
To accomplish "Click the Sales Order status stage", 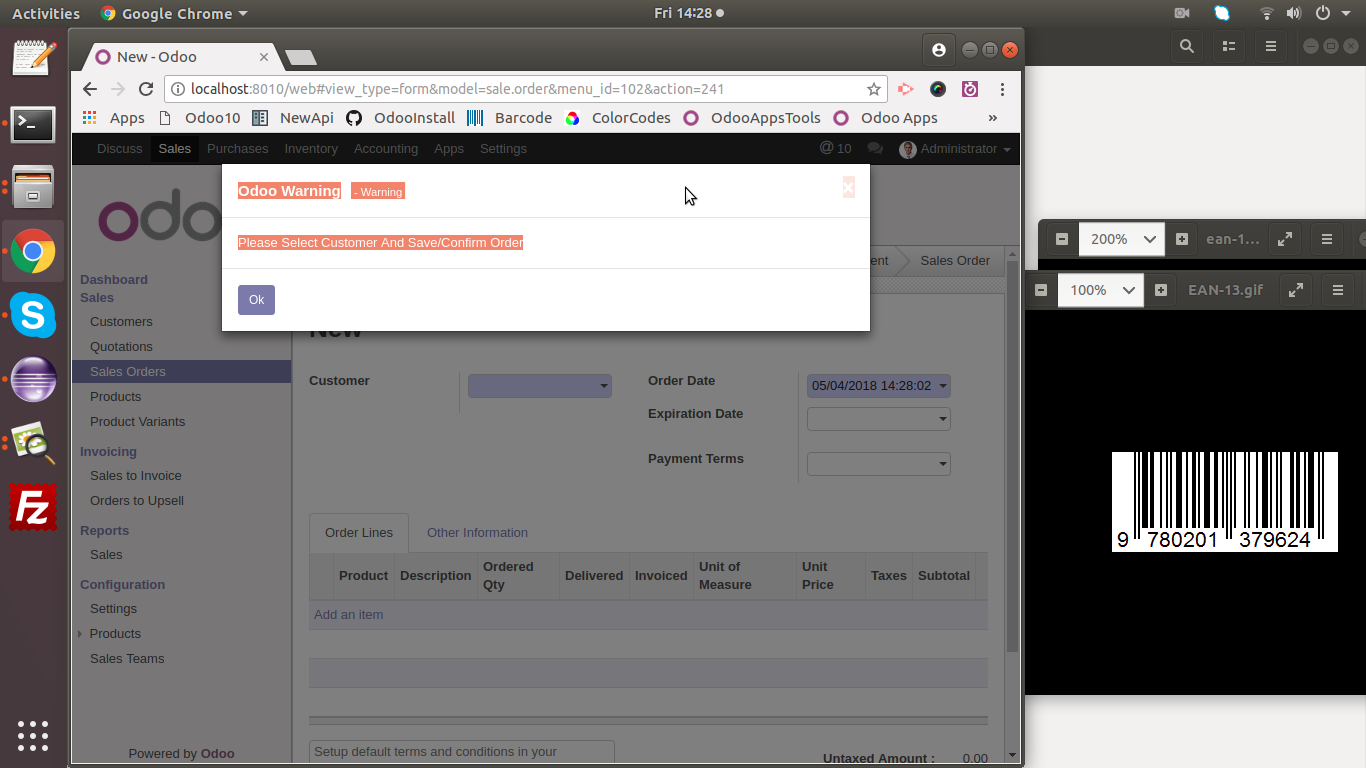I will (955, 261).
